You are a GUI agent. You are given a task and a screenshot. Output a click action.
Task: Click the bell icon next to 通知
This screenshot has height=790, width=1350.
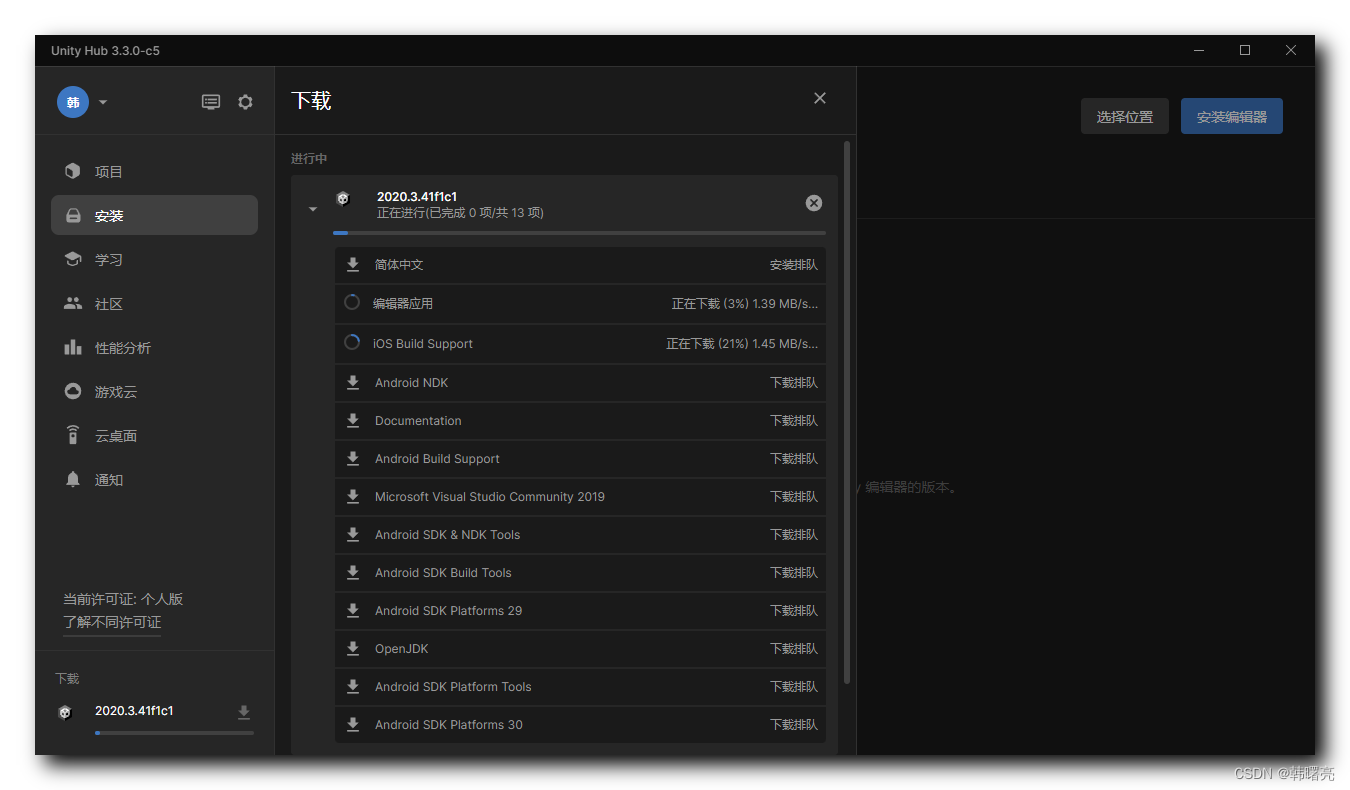pos(72,479)
